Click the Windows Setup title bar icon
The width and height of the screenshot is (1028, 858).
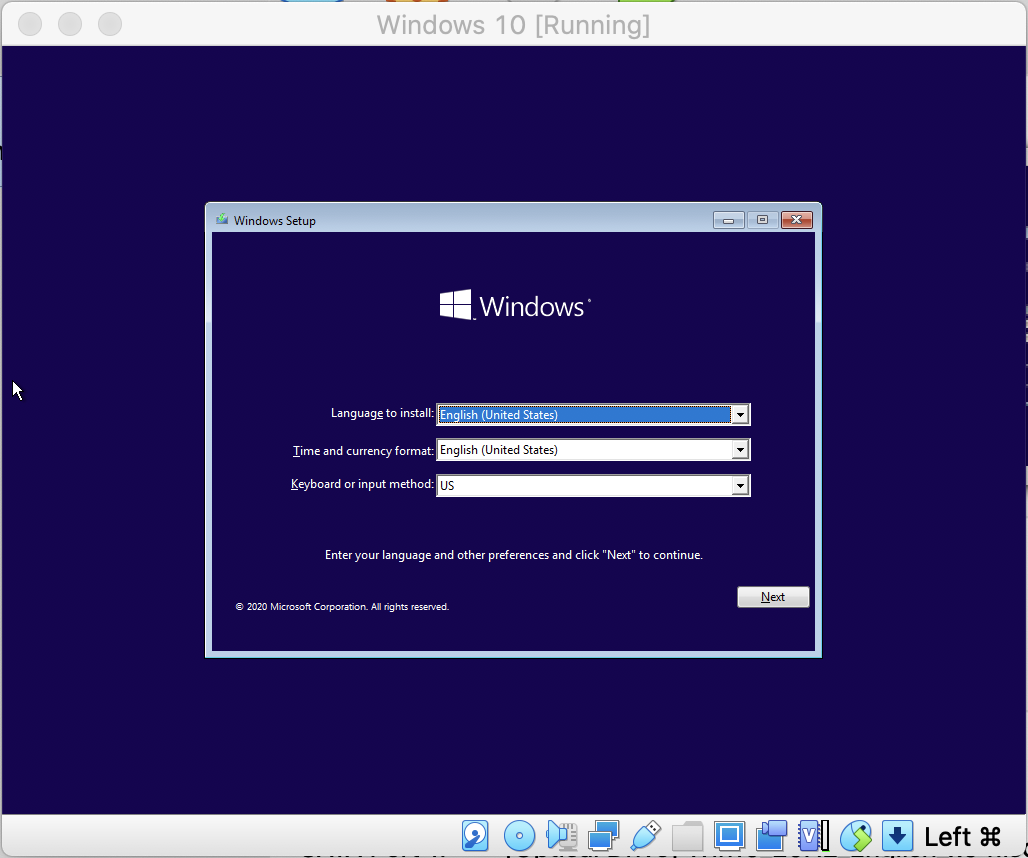(222, 220)
